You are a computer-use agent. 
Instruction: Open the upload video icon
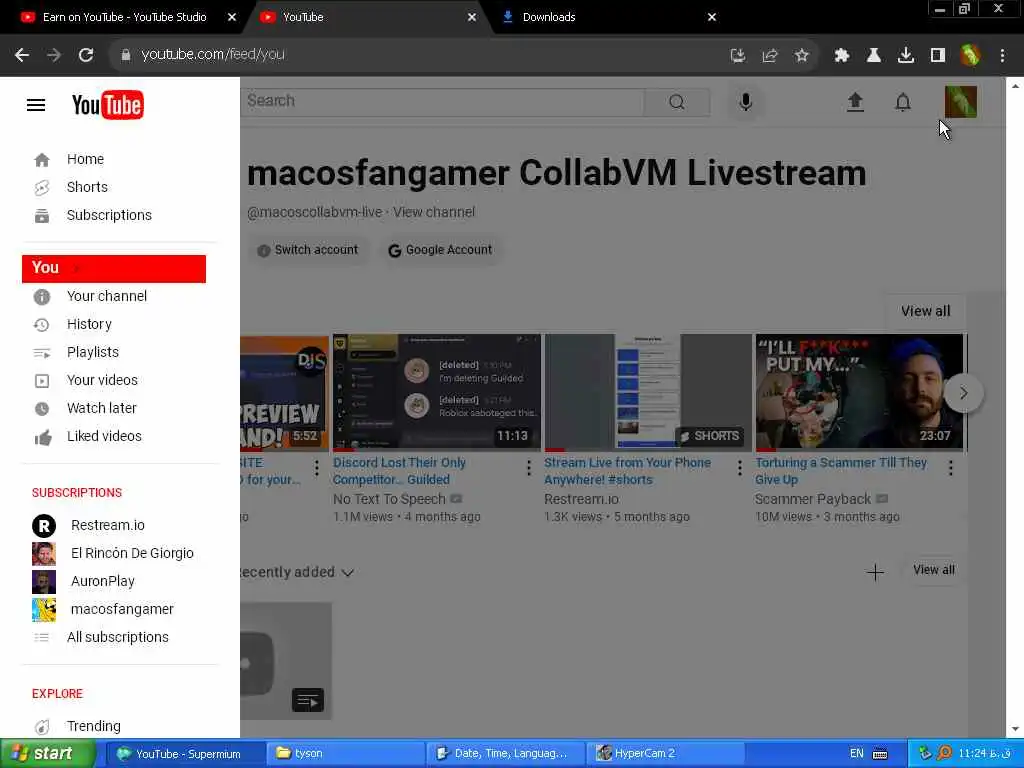pyautogui.click(x=855, y=102)
